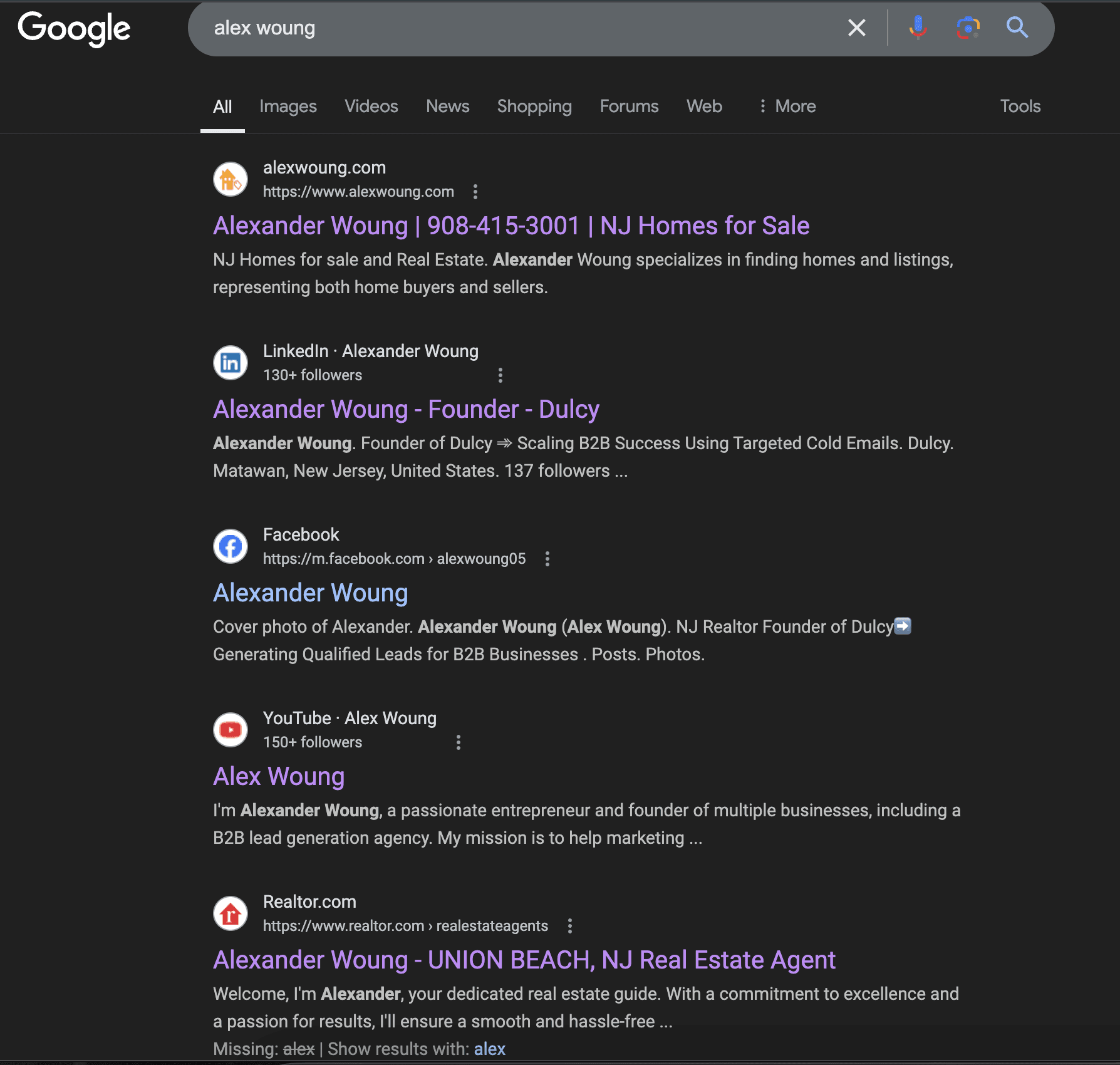Click the '150+ followers' text
This screenshot has width=1120, height=1065.
pos(313,742)
